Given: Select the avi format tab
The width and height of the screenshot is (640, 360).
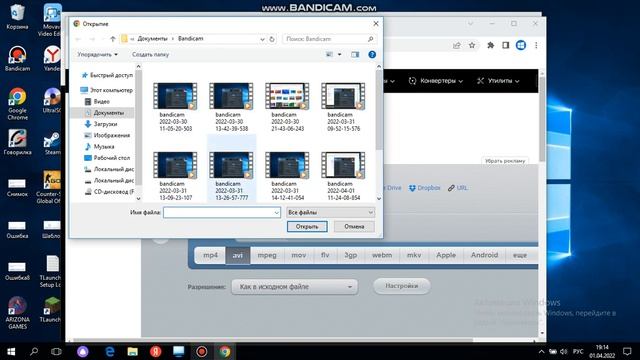Looking at the screenshot, I should click(238, 255).
